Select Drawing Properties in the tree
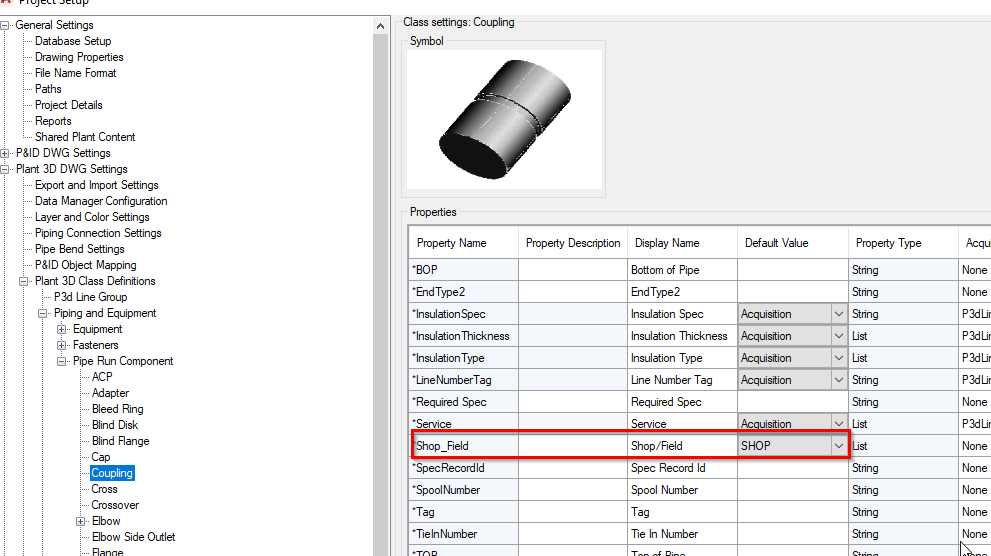The height and width of the screenshot is (556, 991). [x=79, y=57]
